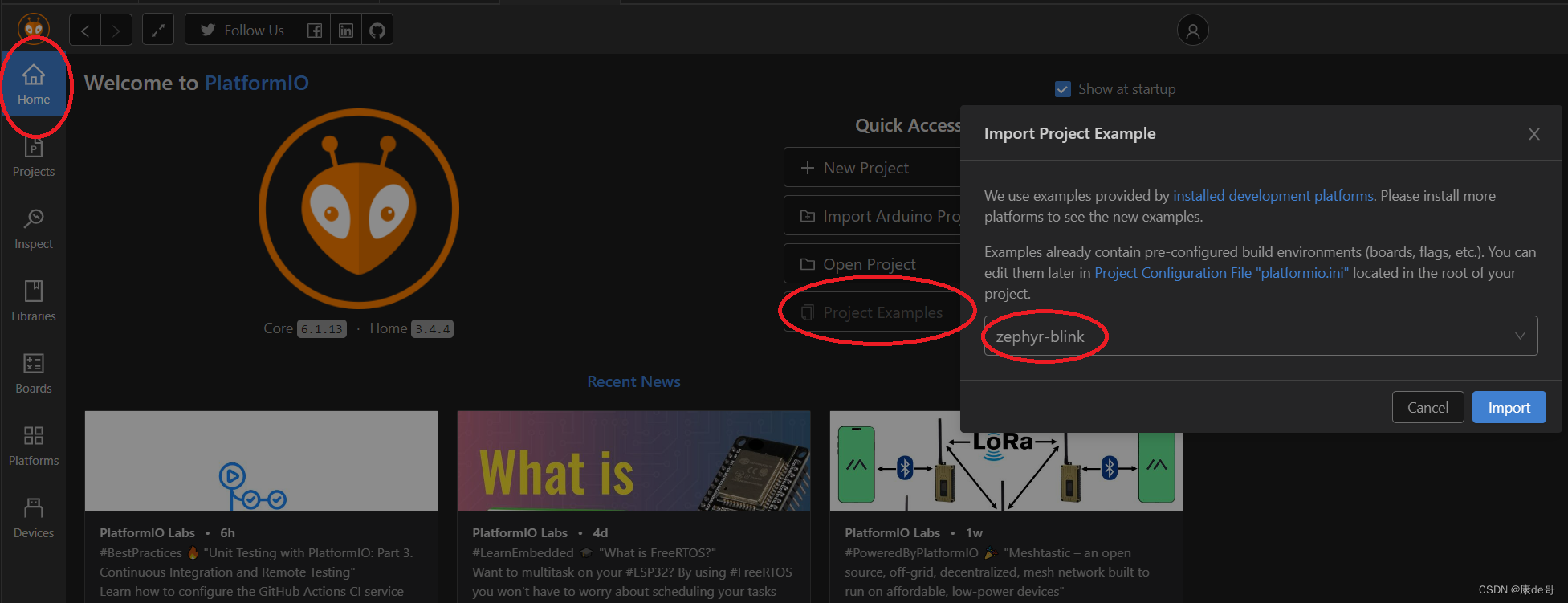
Task: Open the installed development platforms link
Action: pyautogui.click(x=1273, y=196)
